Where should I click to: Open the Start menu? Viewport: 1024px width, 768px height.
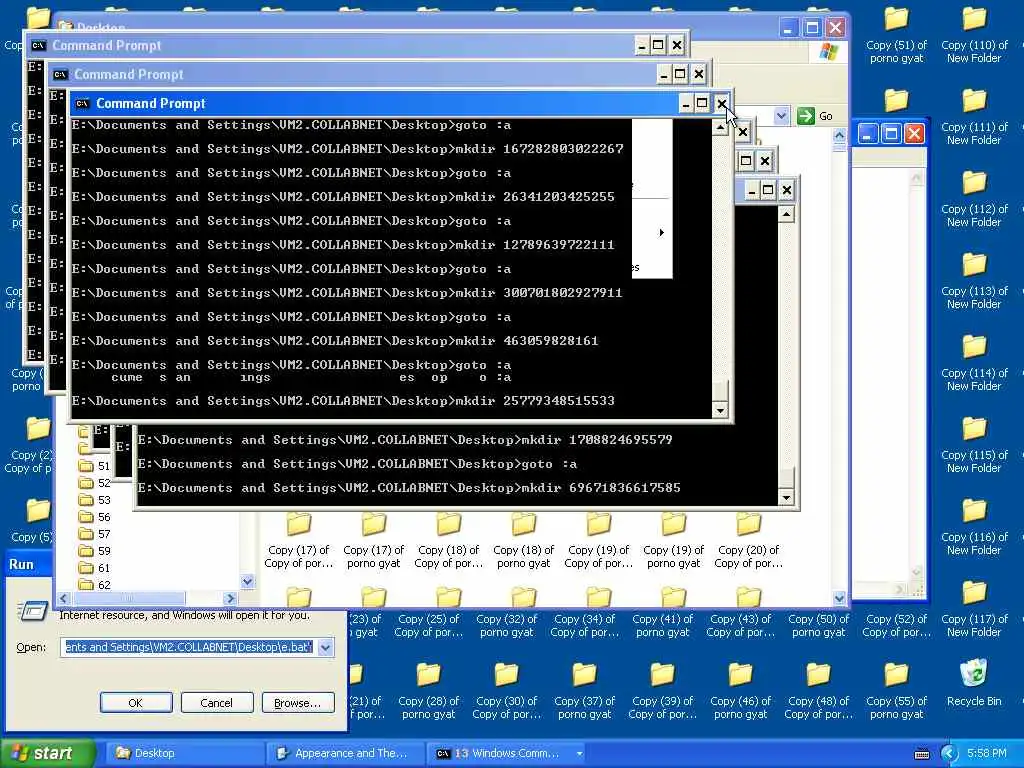click(x=46, y=754)
